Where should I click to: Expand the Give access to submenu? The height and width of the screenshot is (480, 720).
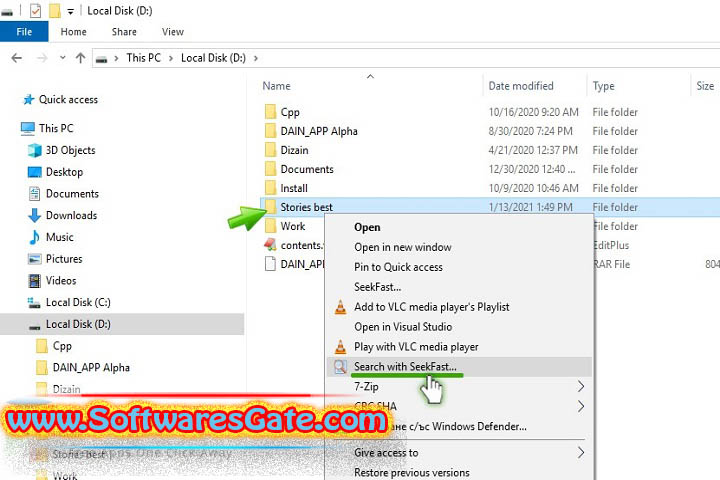[x=459, y=453]
